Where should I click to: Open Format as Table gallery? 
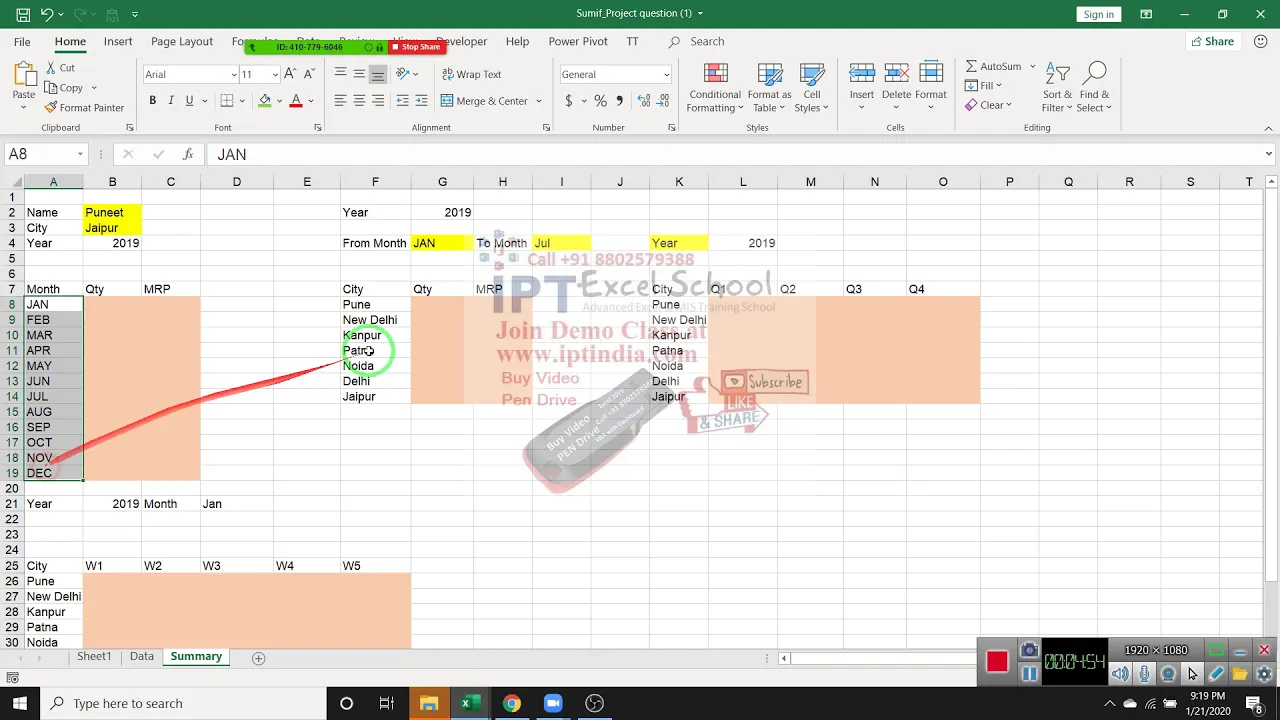[770, 88]
